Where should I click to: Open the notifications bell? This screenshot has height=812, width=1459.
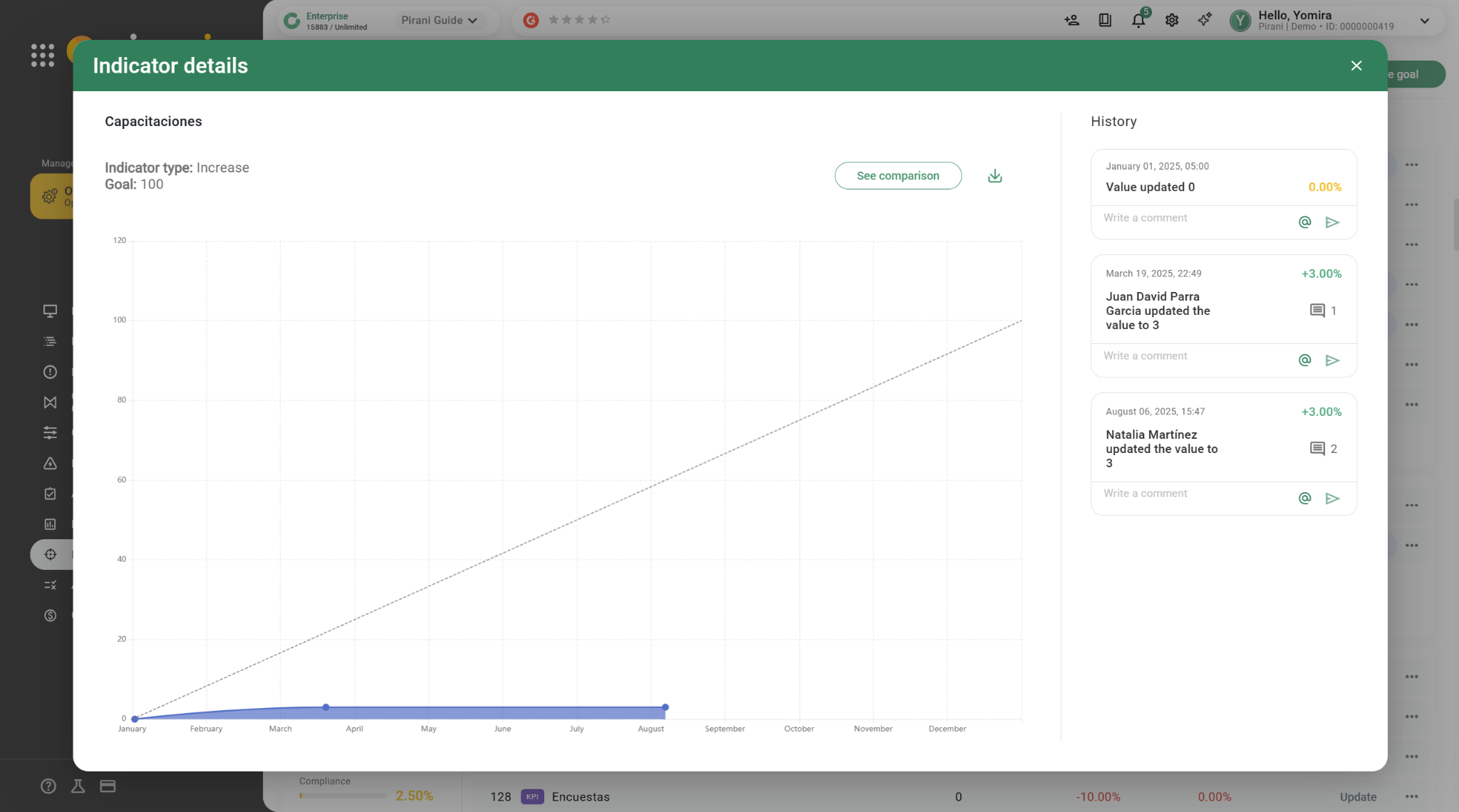point(1138,21)
